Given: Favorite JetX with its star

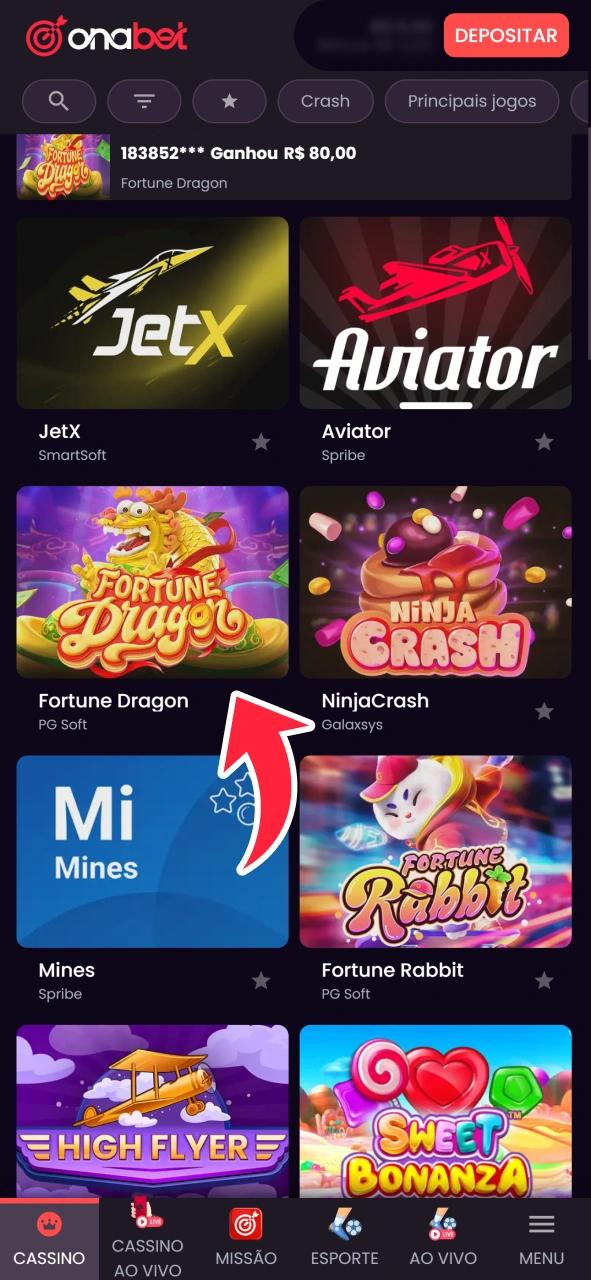Looking at the screenshot, I should tap(261, 442).
